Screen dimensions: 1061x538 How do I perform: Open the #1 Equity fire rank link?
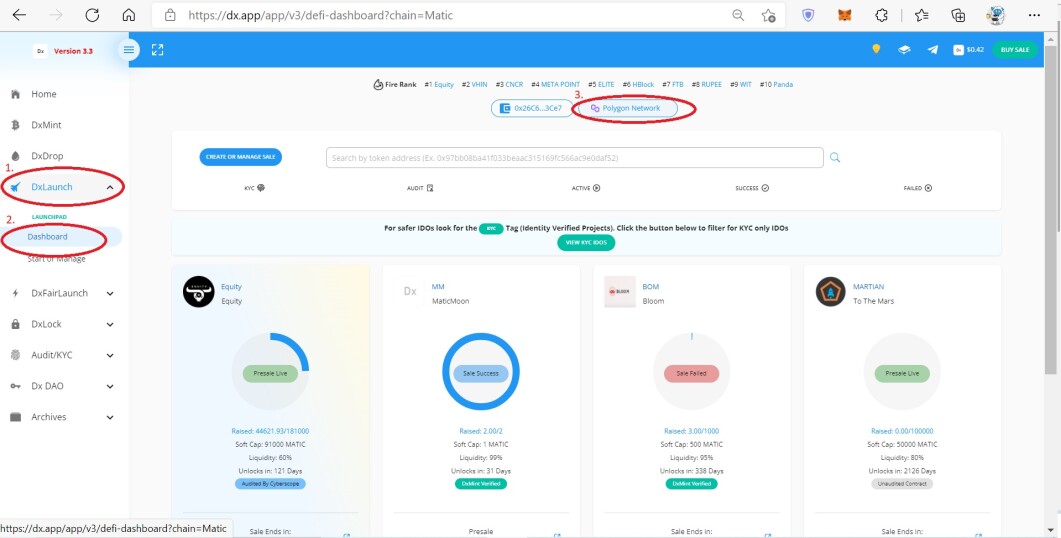439,85
